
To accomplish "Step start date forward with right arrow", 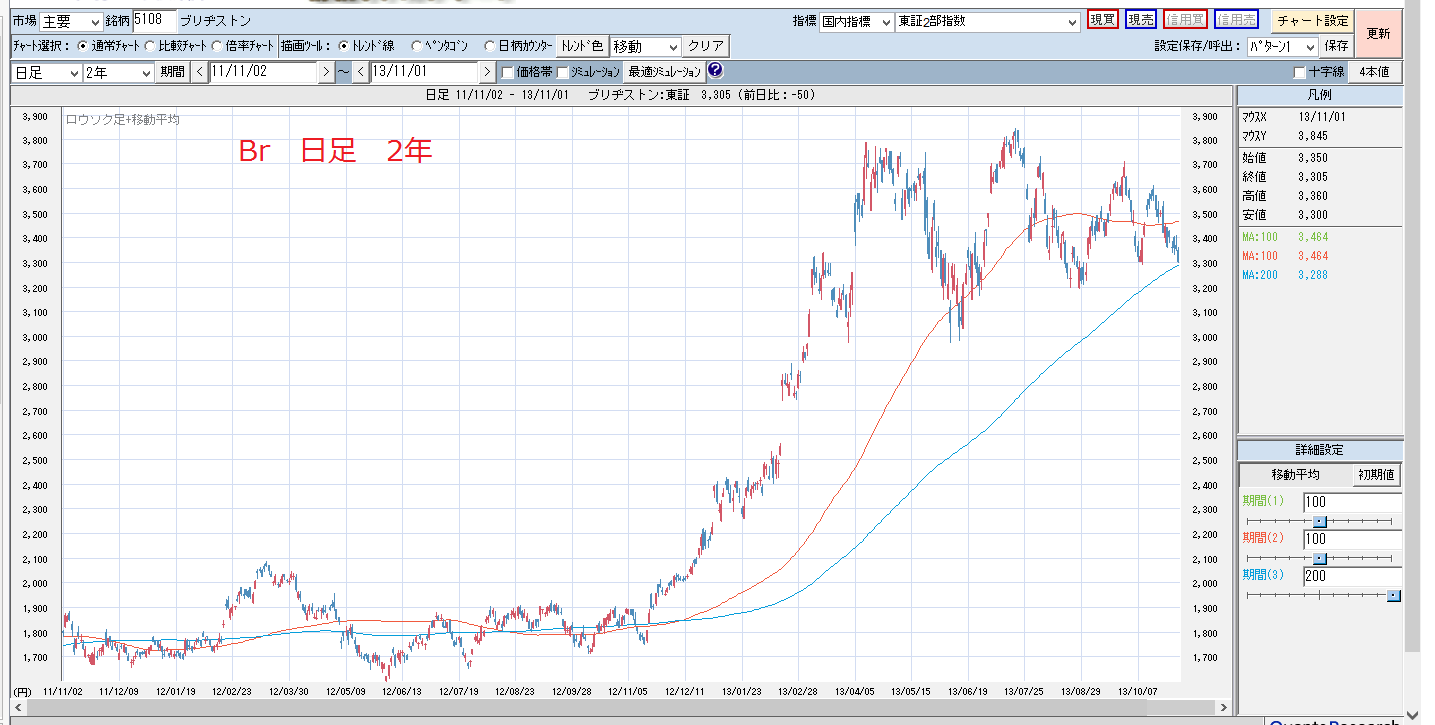I will [326, 72].
